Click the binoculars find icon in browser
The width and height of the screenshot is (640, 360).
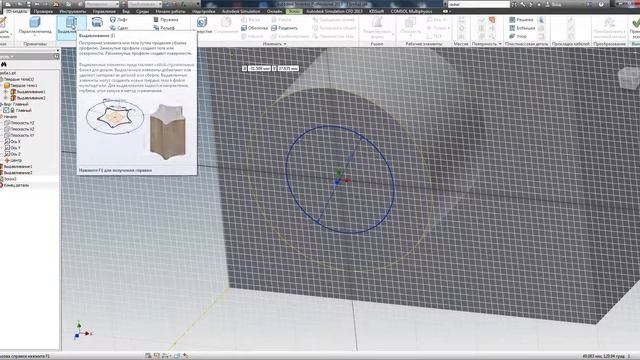(x=4, y=64)
